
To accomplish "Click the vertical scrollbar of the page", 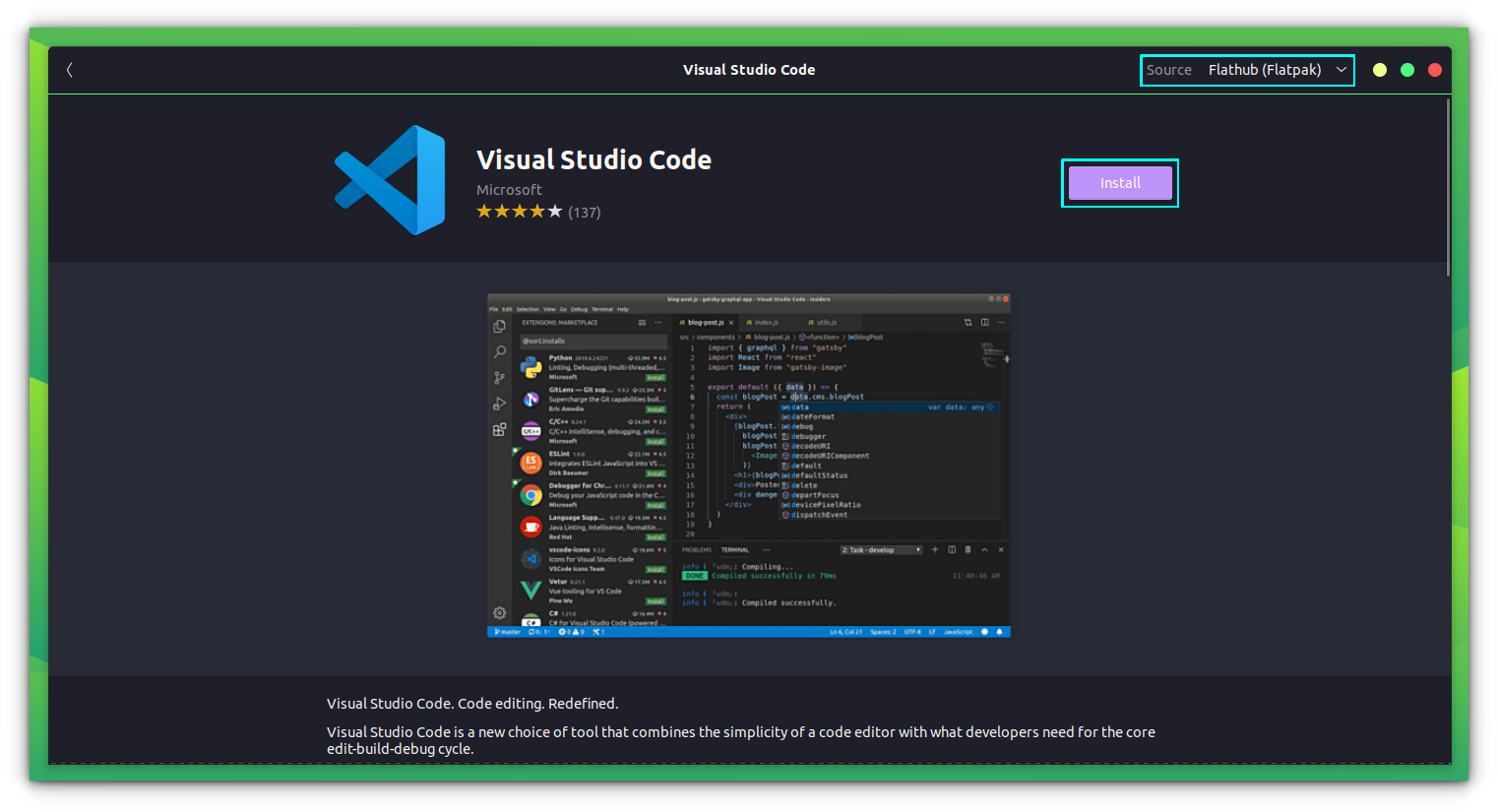I will click(1448, 187).
